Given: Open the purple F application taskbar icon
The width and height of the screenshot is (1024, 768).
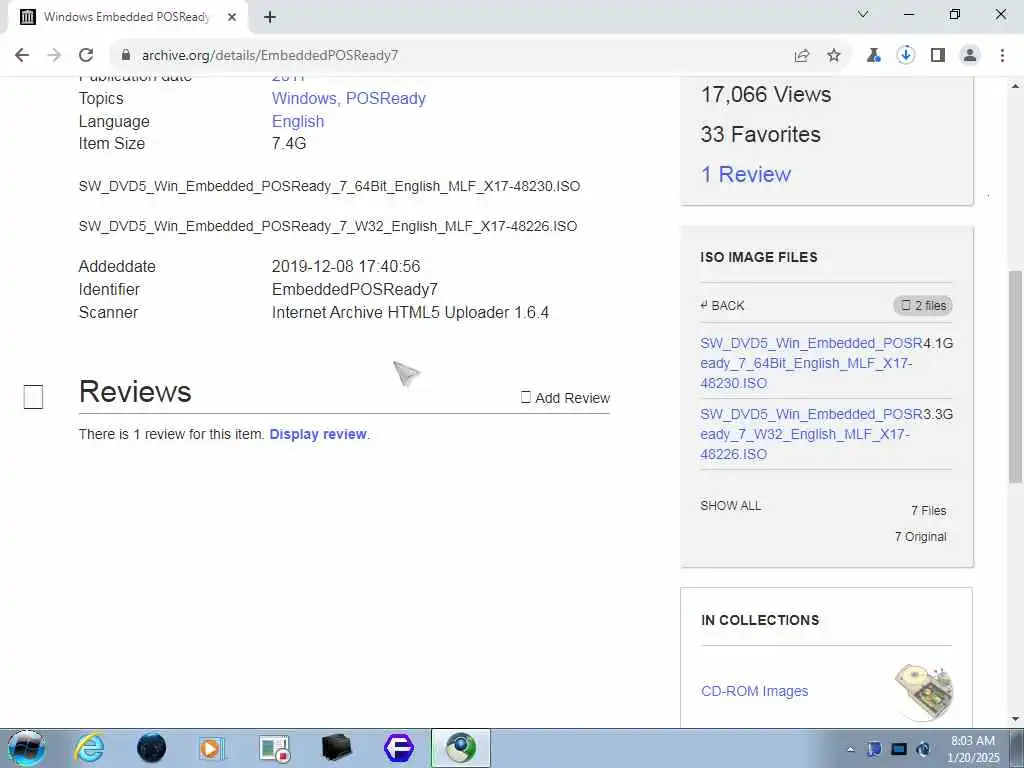Looking at the screenshot, I should click(x=398, y=748).
